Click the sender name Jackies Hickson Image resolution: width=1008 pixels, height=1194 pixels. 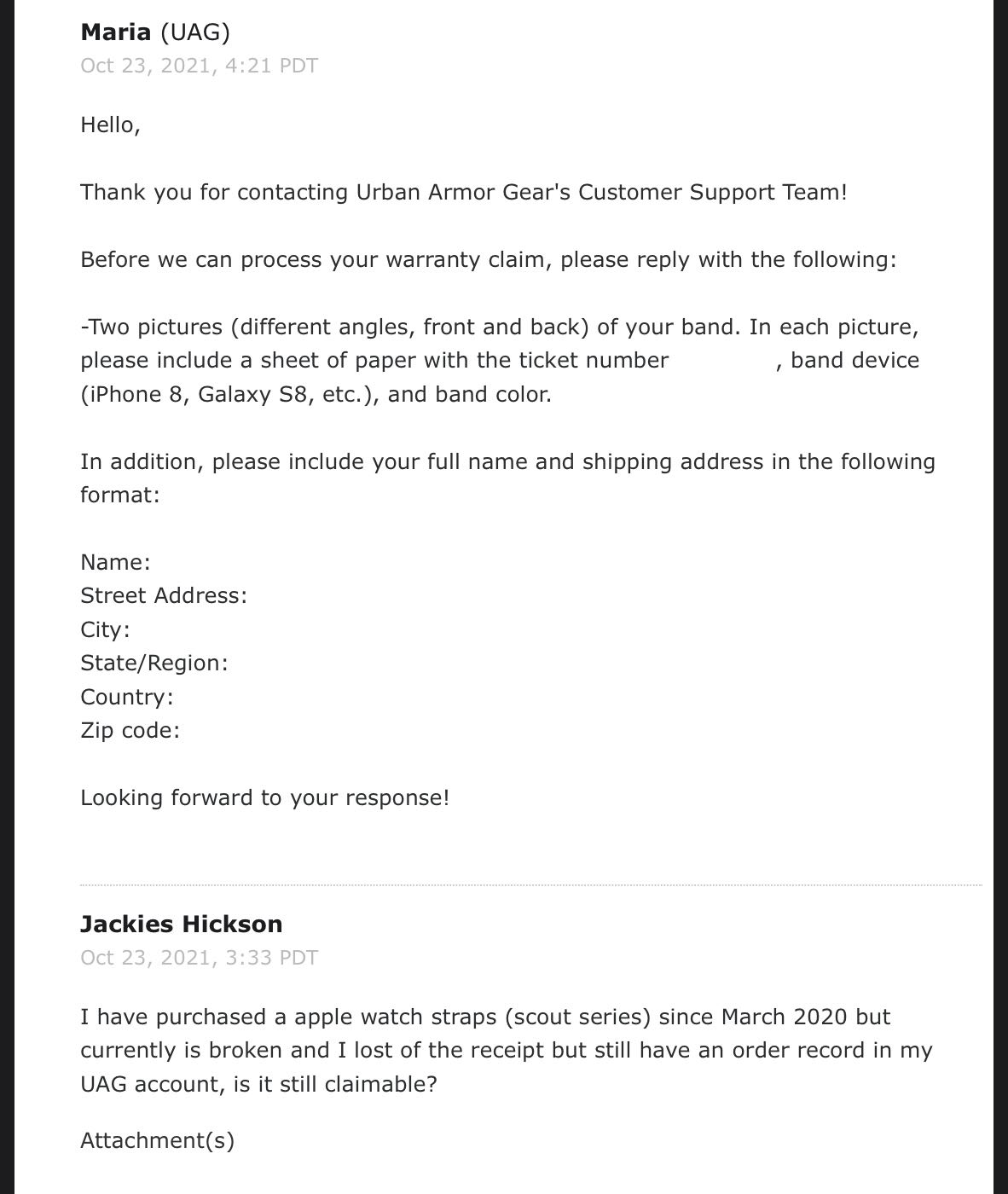point(182,924)
